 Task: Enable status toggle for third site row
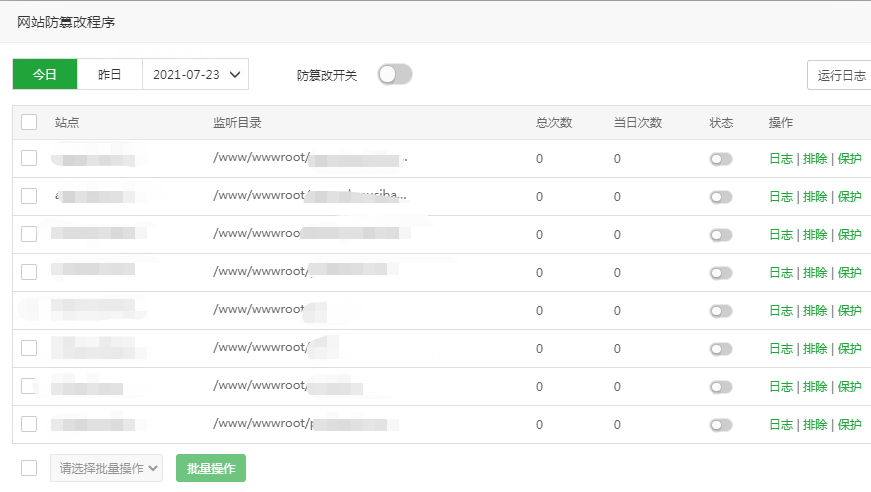720,235
